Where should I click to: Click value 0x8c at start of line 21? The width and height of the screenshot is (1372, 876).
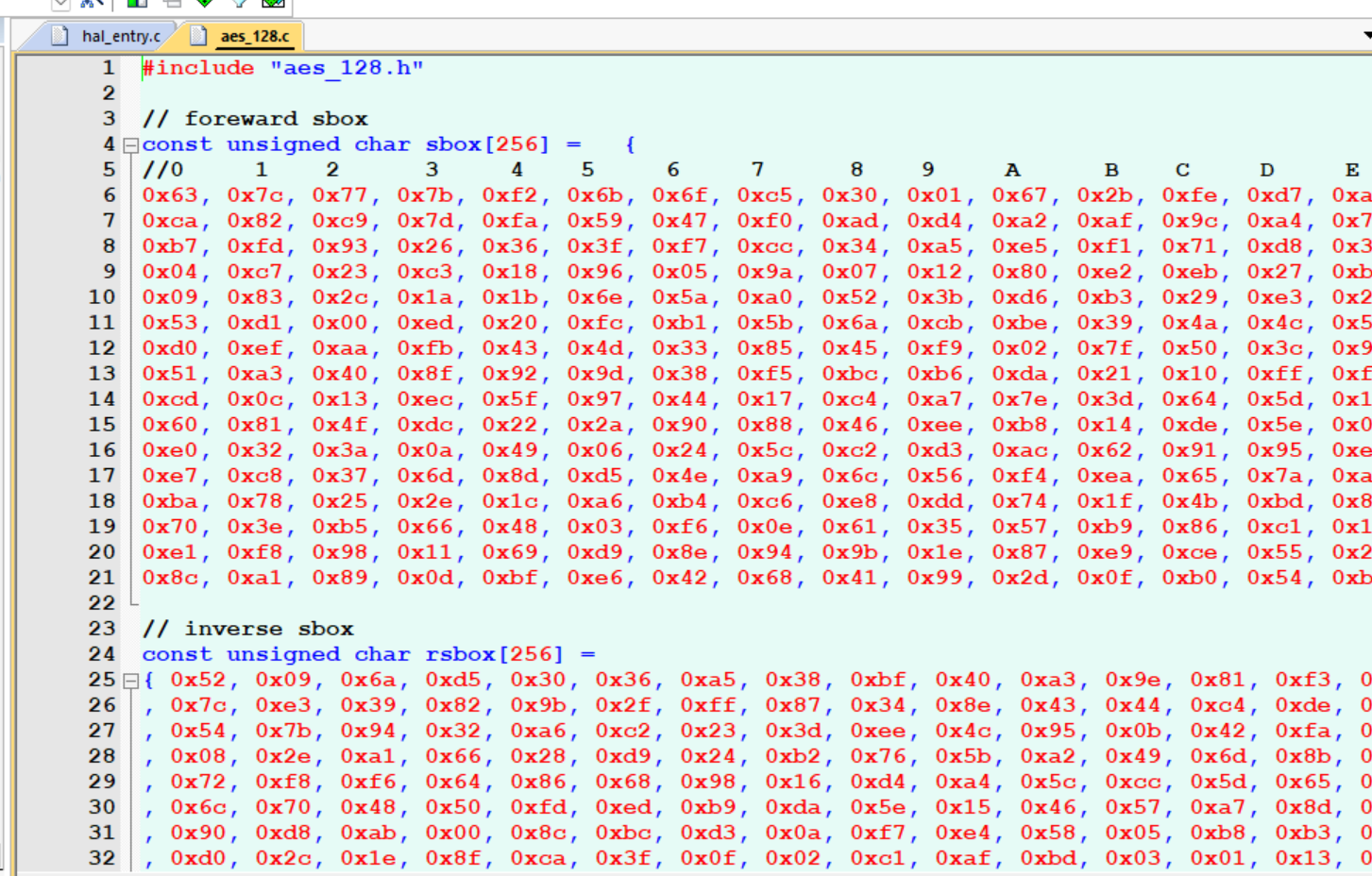[170, 578]
